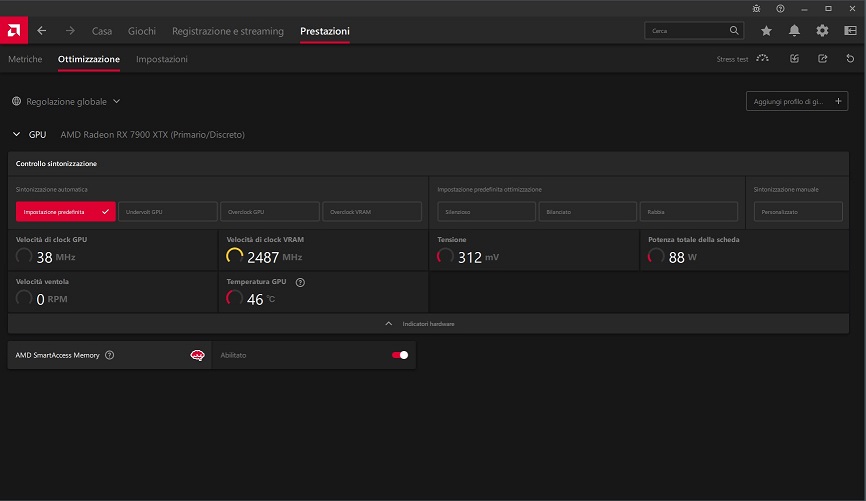Click the Stress test label
Image resolution: width=866 pixels, height=501 pixels.
point(732,59)
